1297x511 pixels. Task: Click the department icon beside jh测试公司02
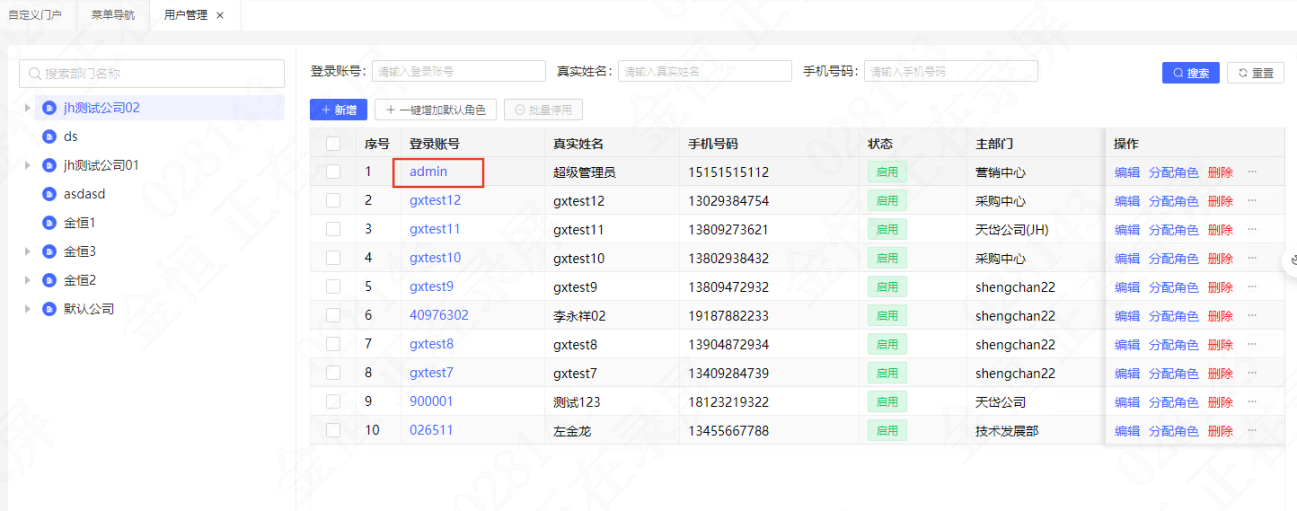click(49, 108)
